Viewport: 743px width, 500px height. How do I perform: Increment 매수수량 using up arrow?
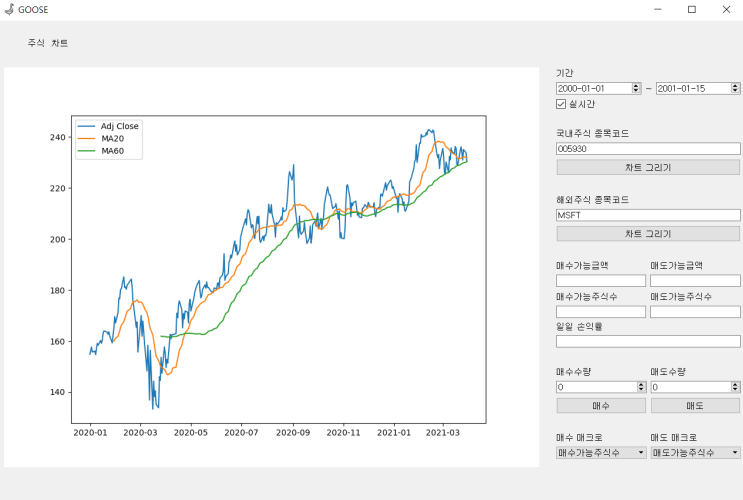[x=641, y=384]
